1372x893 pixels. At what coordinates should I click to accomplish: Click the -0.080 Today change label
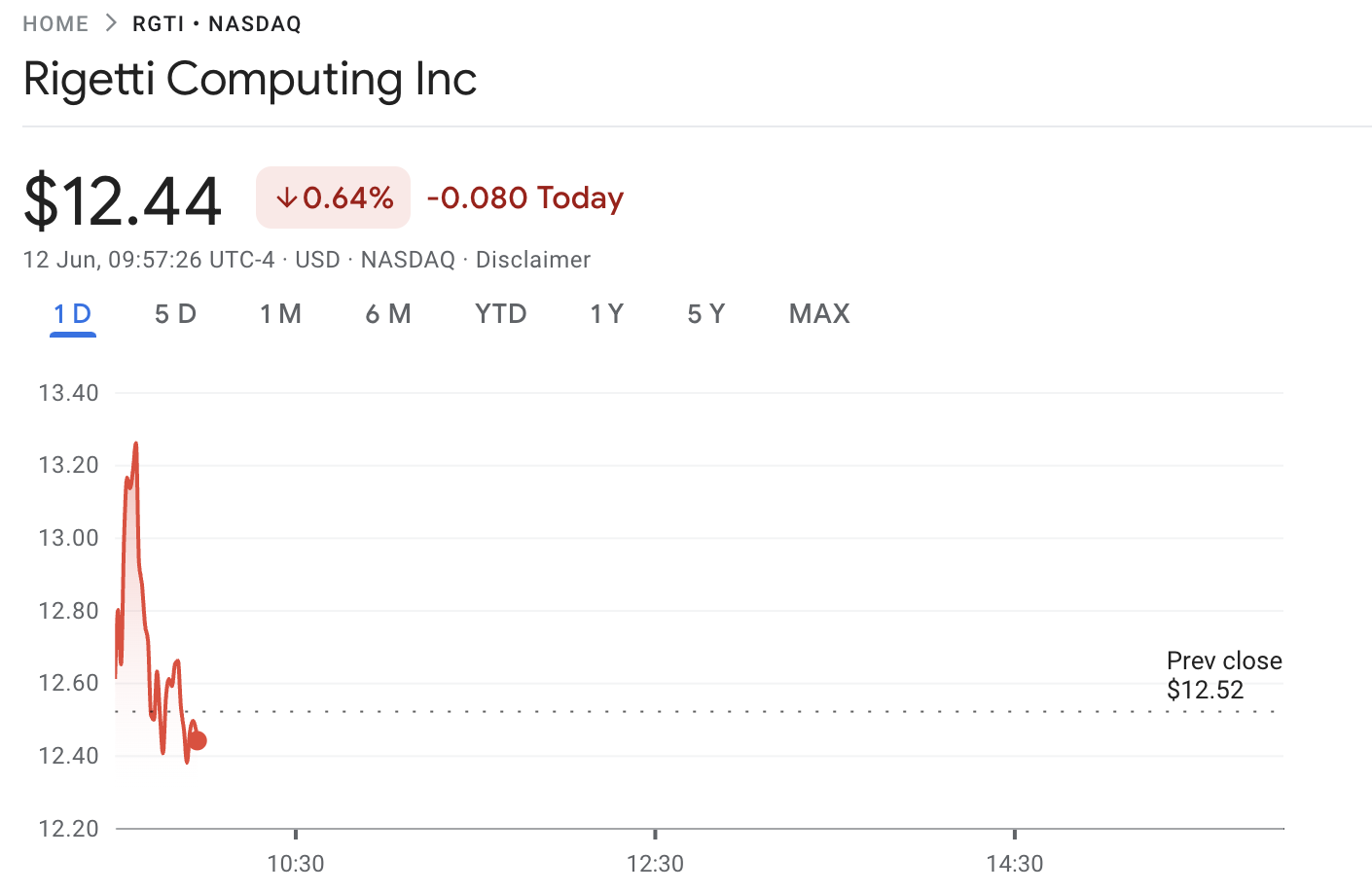coord(525,198)
